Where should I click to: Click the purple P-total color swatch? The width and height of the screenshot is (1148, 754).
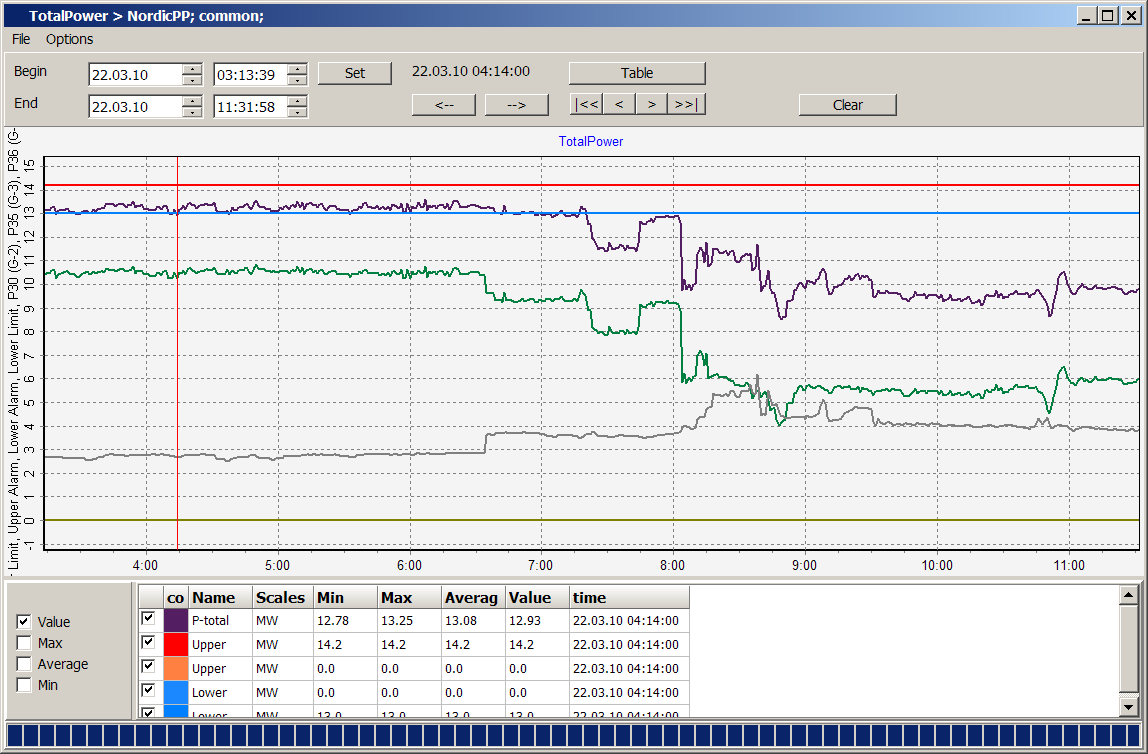[x=175, y=620]
